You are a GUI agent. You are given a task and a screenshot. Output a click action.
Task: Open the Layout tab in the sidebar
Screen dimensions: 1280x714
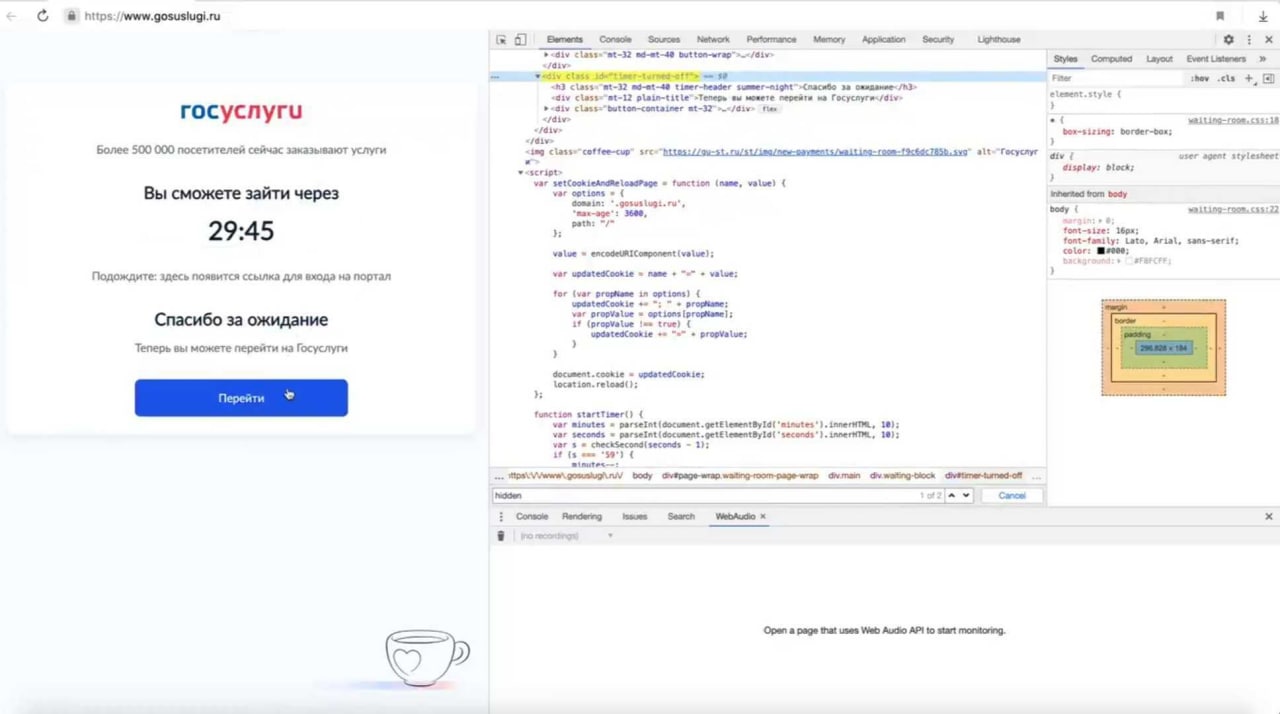pyautogui.click(x=1159, y=59)
